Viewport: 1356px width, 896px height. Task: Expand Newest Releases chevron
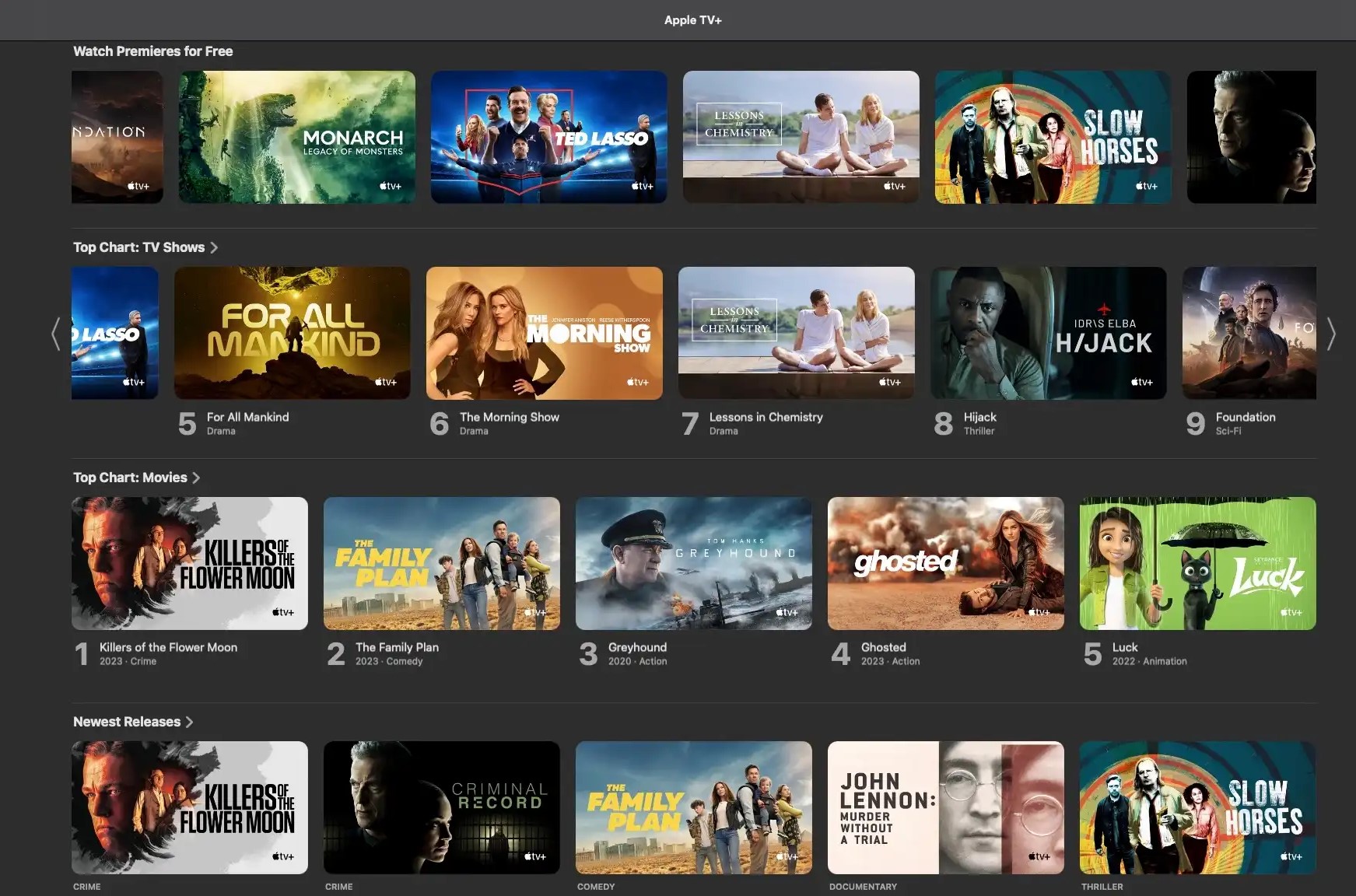[x=189, y=722]
